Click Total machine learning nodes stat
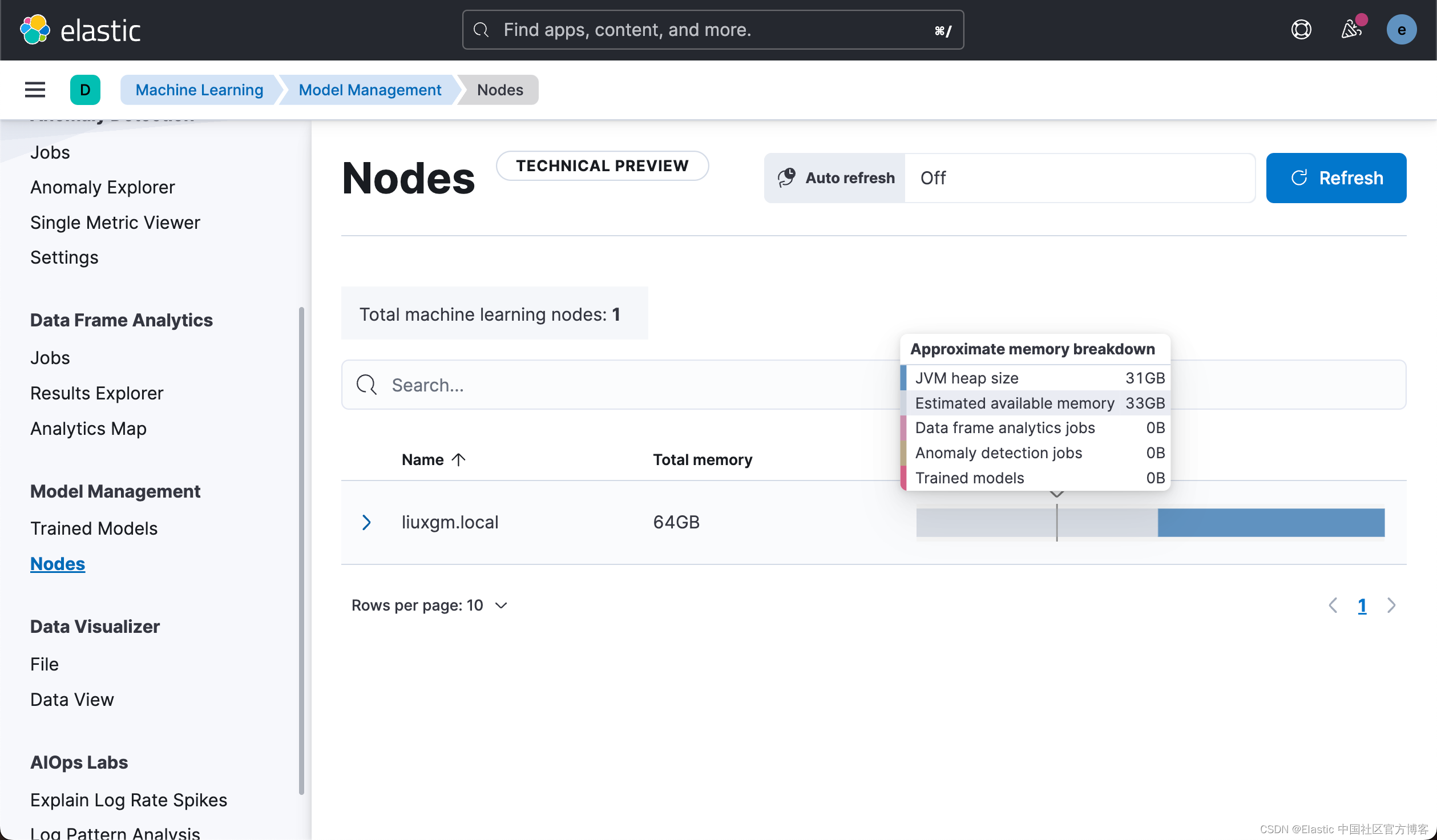 click(494, 313)
